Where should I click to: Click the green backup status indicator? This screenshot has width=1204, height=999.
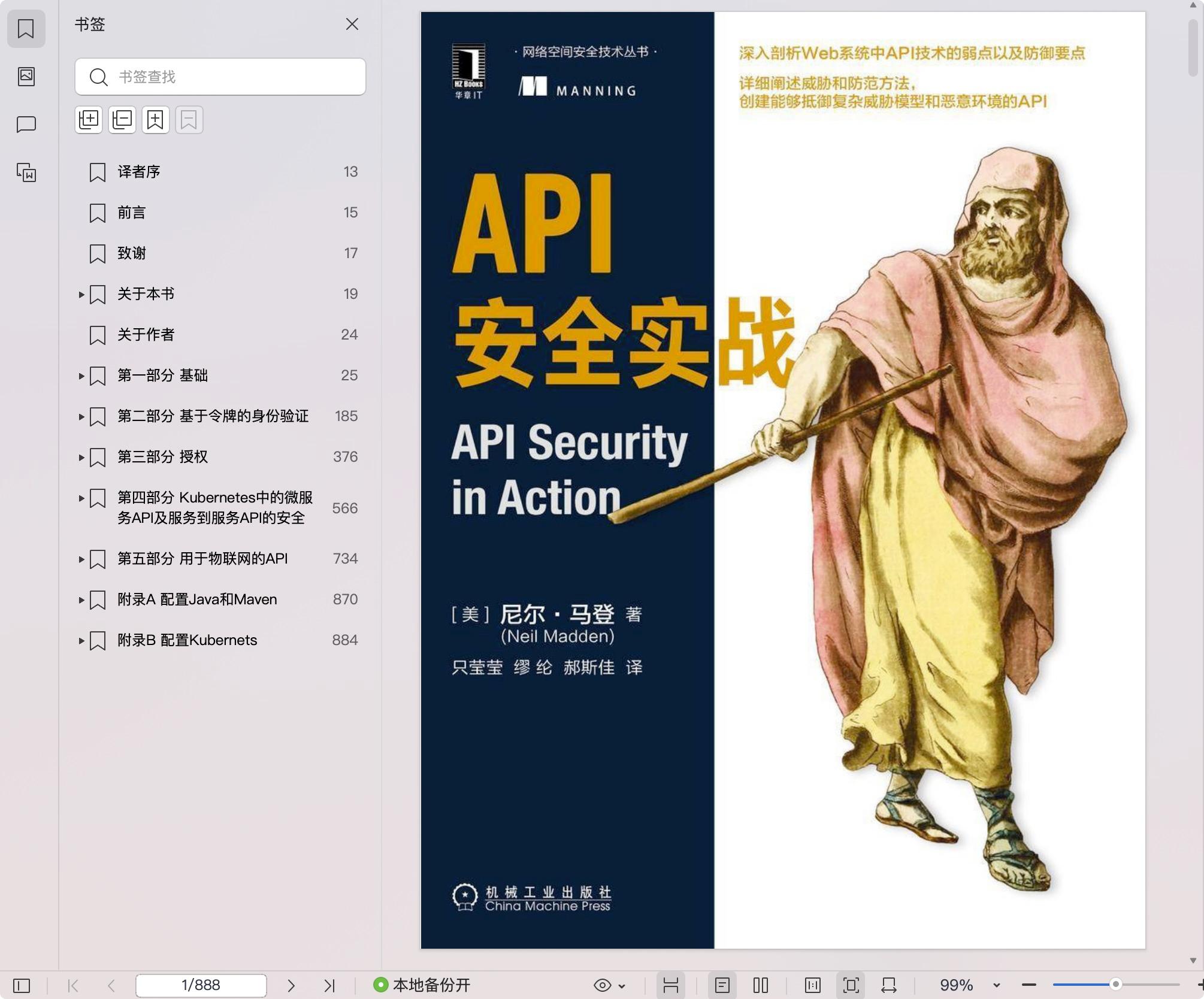[380, 985]
